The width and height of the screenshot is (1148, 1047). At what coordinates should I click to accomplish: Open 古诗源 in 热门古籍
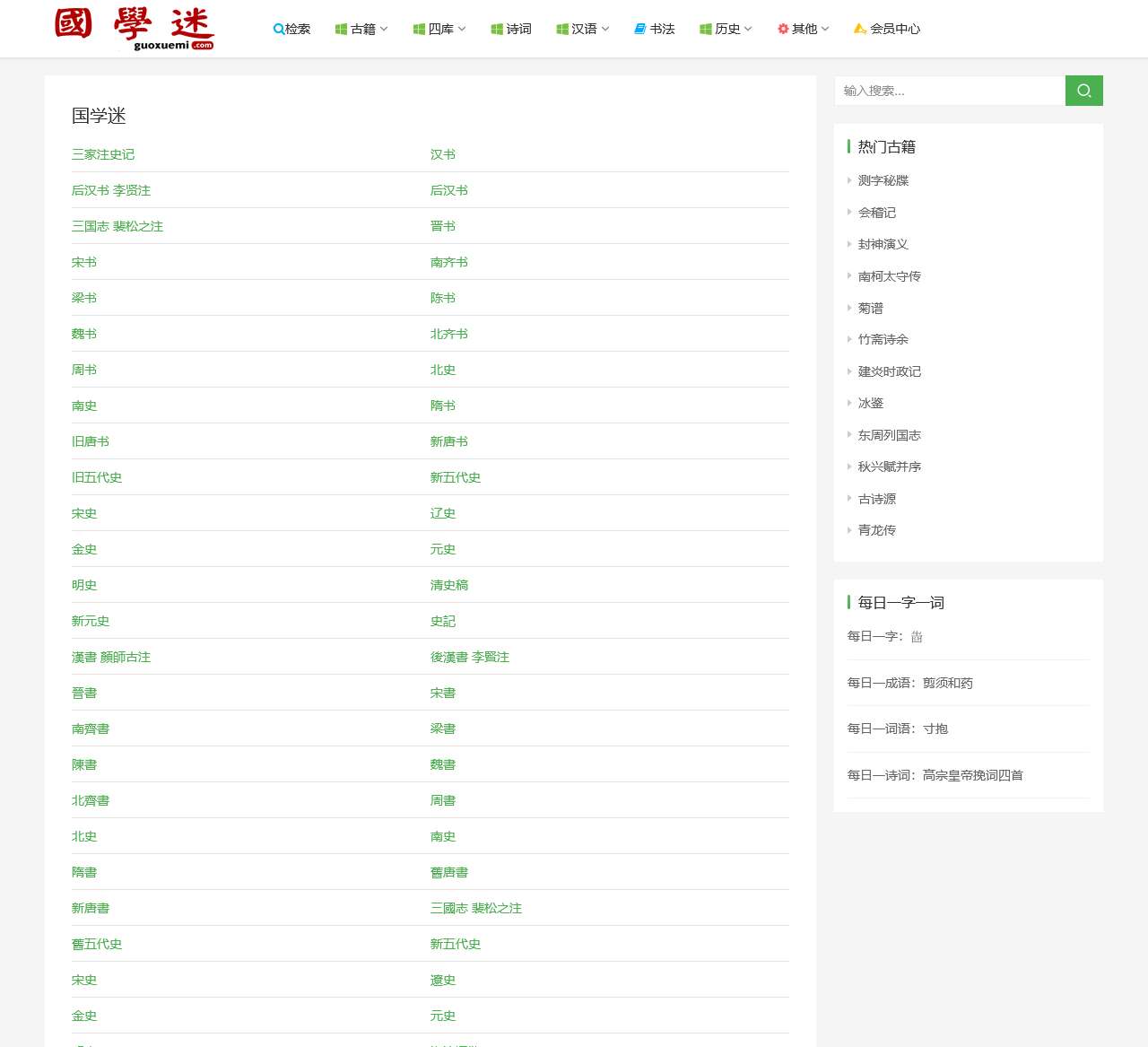point(877,499)
